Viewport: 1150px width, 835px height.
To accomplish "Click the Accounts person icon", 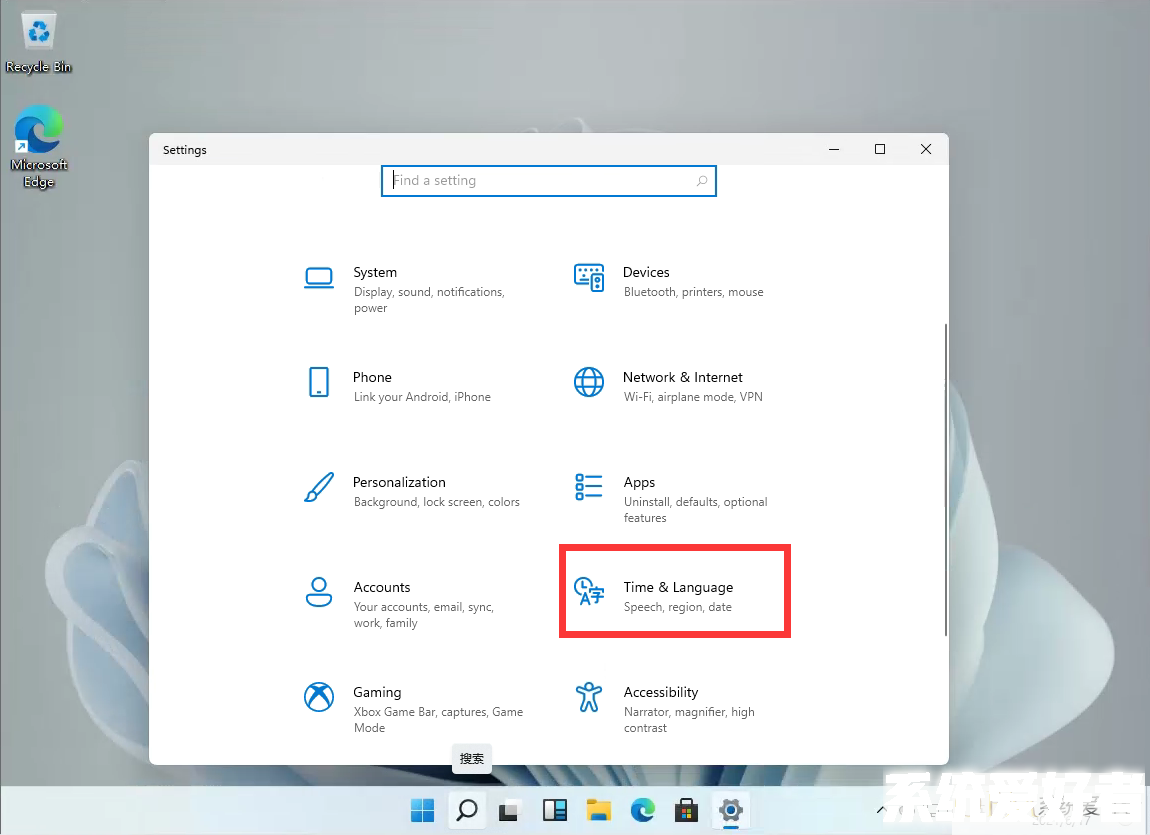I will coord(318,592).
